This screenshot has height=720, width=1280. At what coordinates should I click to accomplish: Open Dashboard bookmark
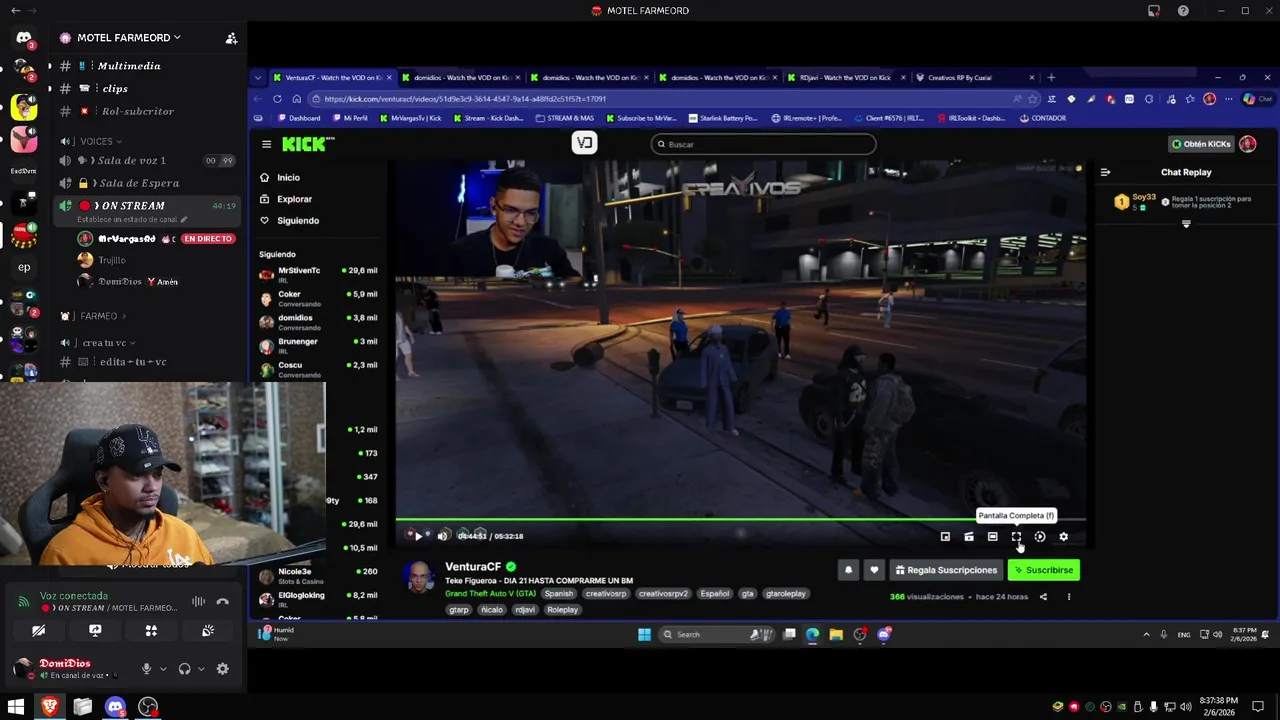(297, 118)
